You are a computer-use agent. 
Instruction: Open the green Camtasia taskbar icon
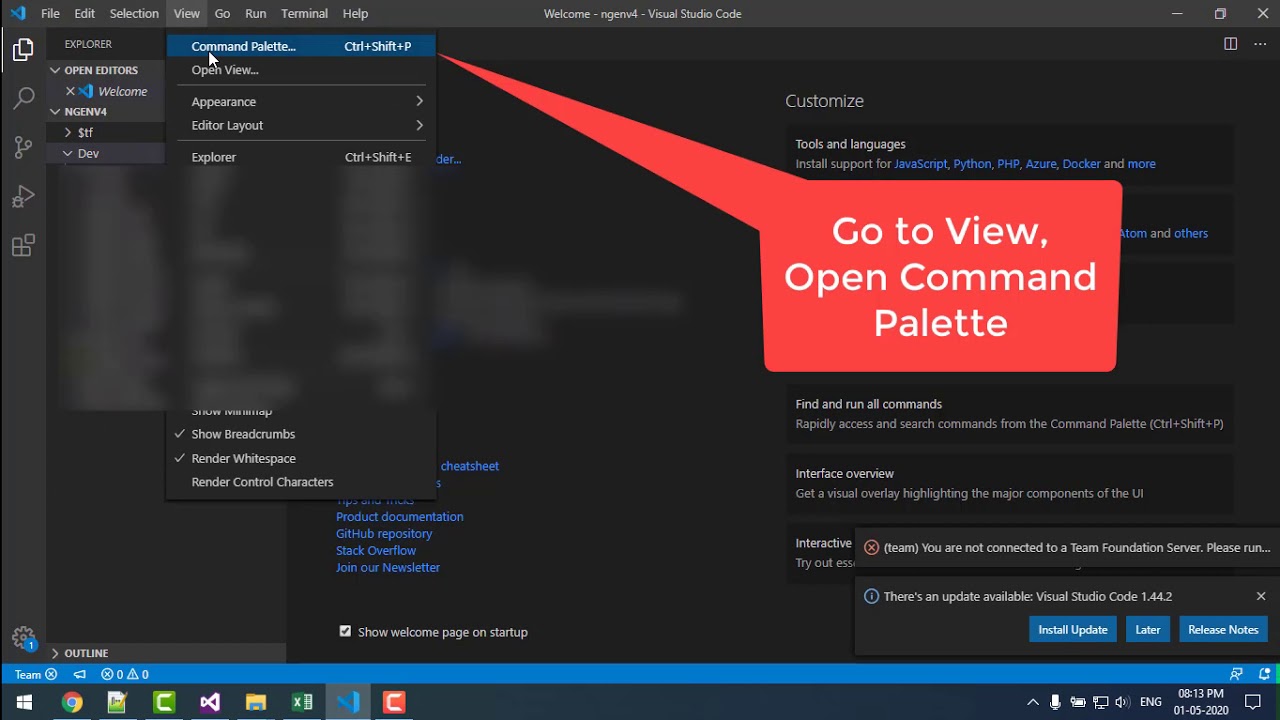pos(164,702)
